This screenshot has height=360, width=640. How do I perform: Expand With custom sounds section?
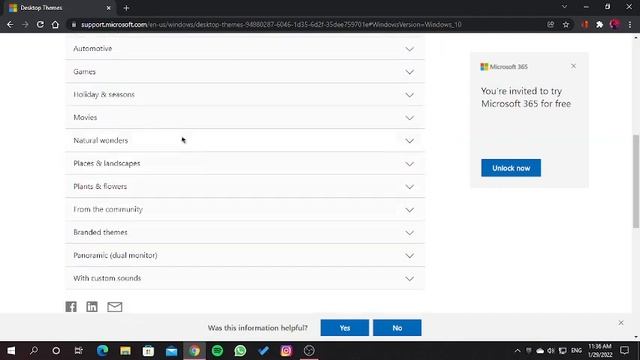pos(245,278)
